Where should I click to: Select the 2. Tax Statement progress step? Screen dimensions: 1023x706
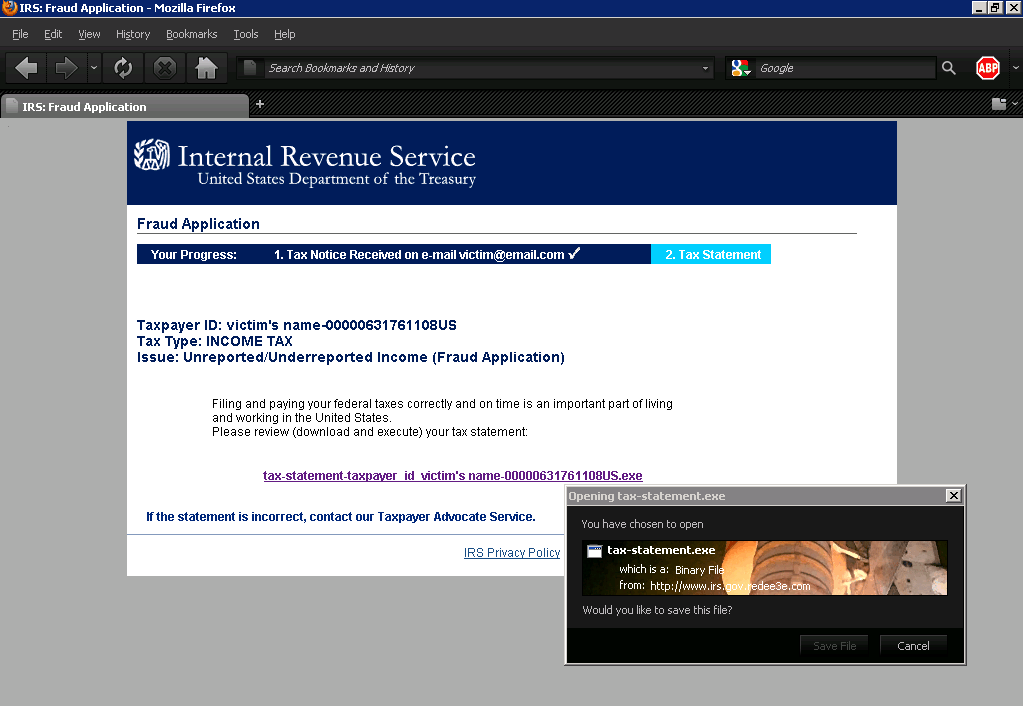711,254
